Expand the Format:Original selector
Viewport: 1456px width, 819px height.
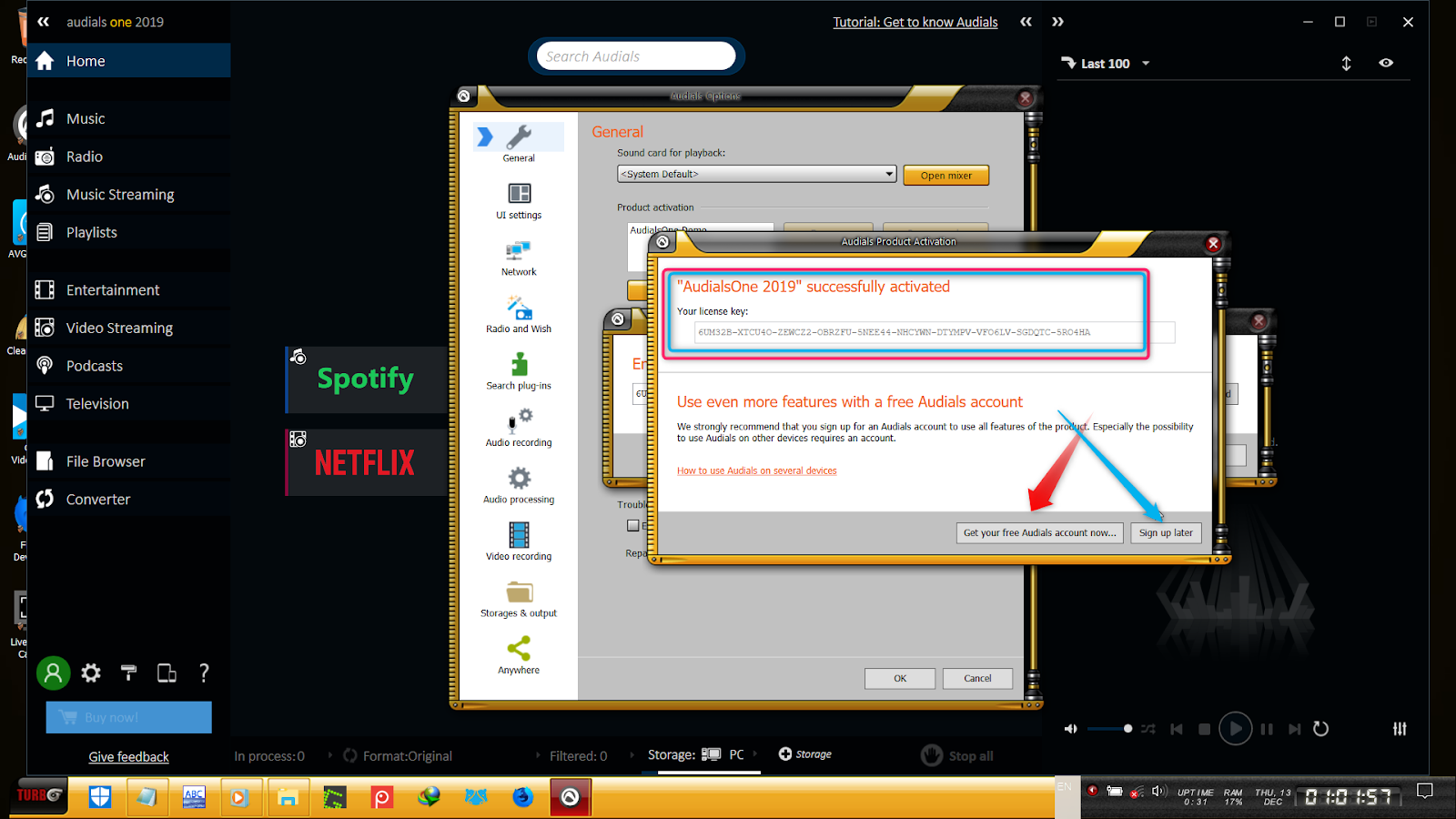399,755
